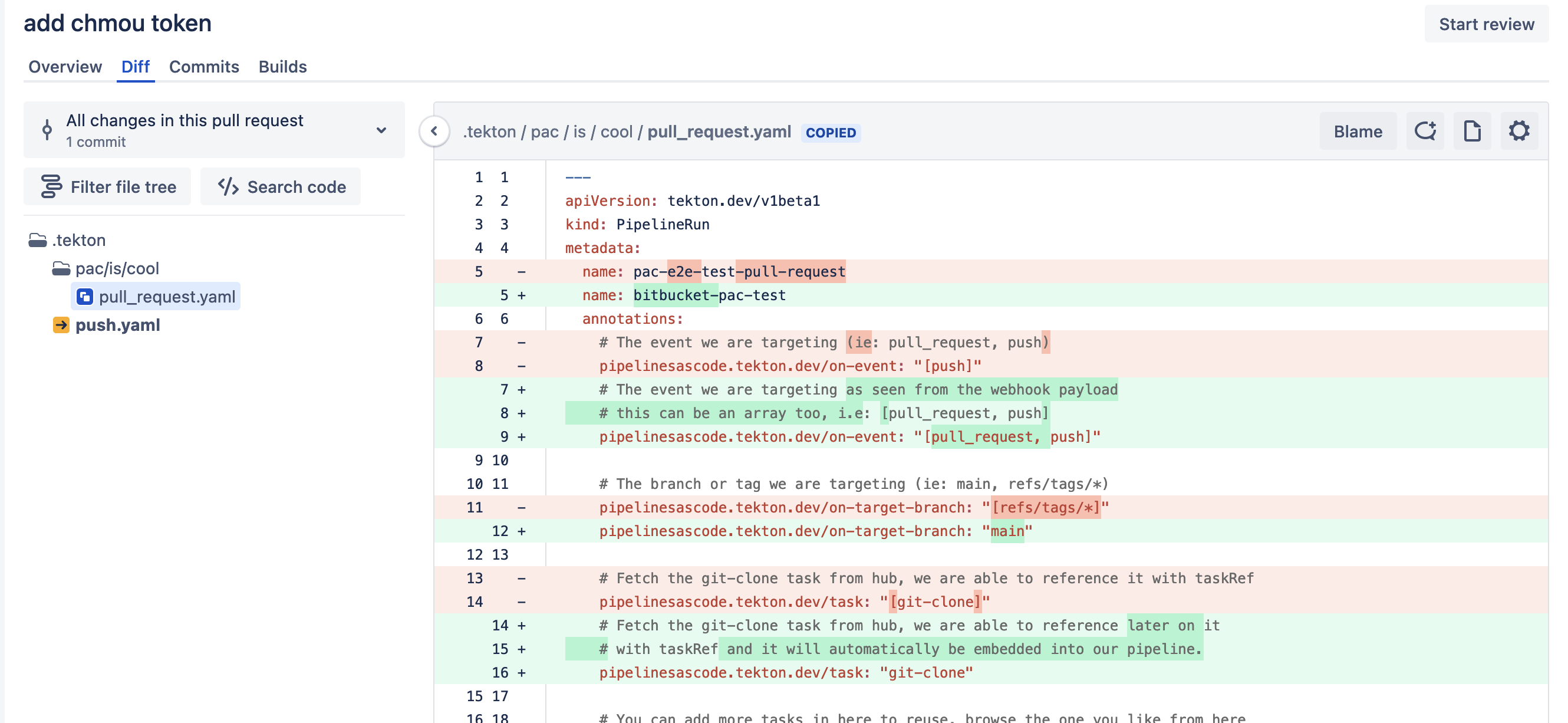Select pull_request.yaml in the file tree
This screenshot has width=1568, height=723.
[156, 297]
